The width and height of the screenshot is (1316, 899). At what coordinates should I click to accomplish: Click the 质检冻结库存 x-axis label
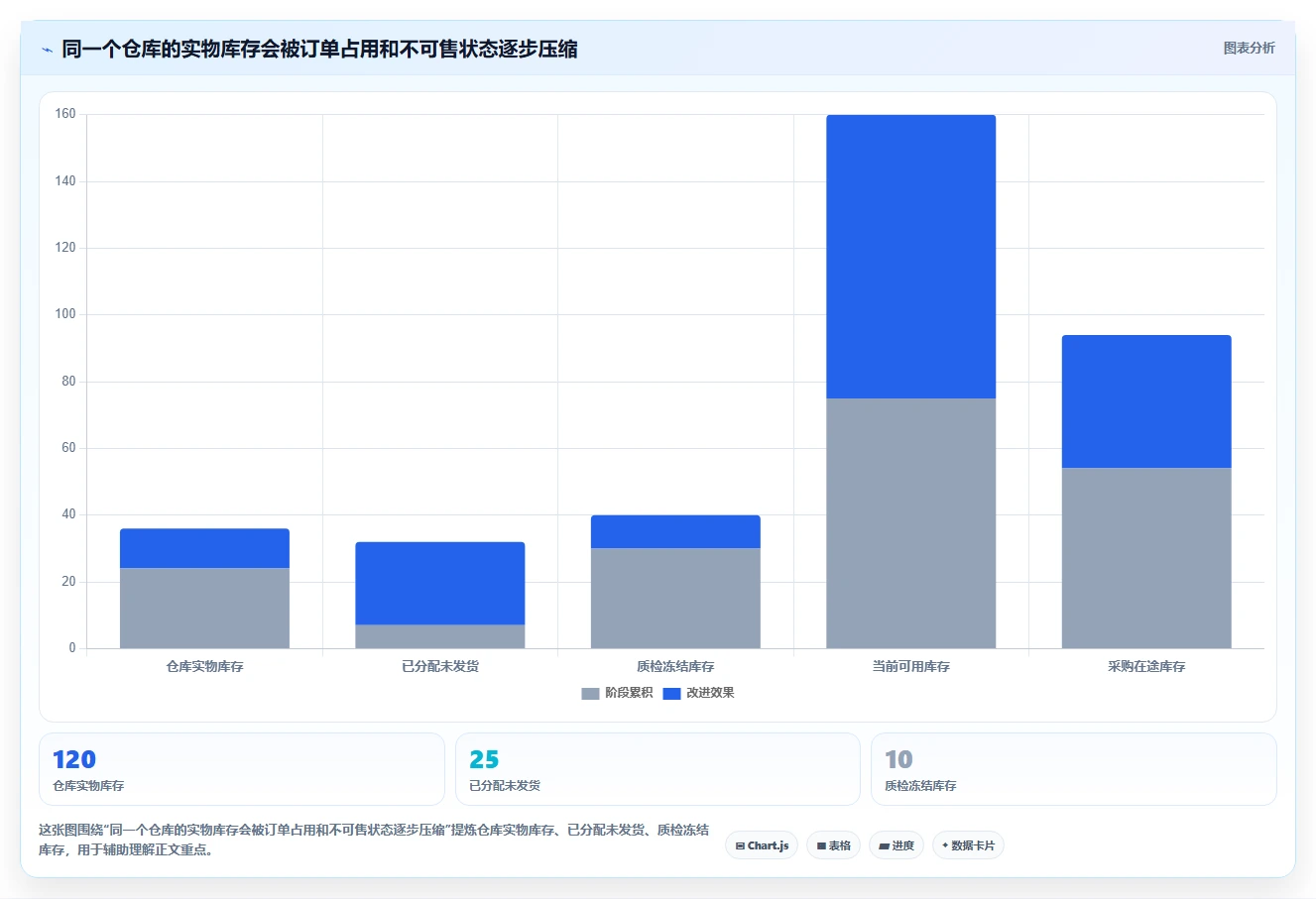[x=675, y=667]
